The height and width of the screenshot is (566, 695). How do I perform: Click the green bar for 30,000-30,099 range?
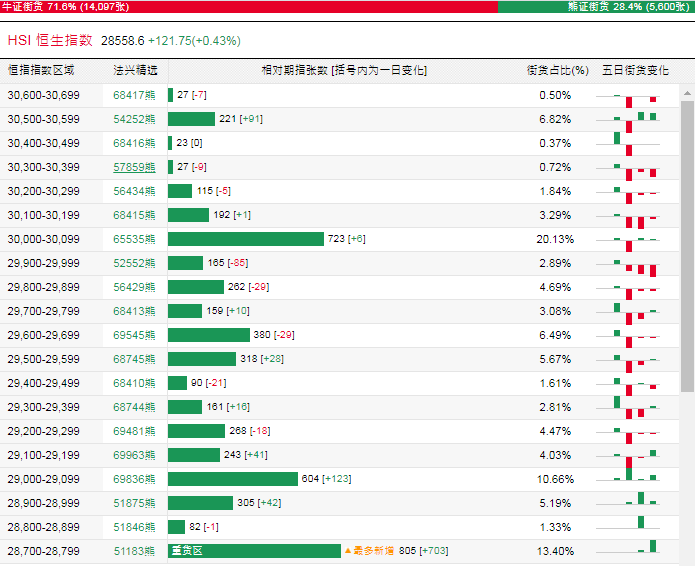[x=246, y=239]
